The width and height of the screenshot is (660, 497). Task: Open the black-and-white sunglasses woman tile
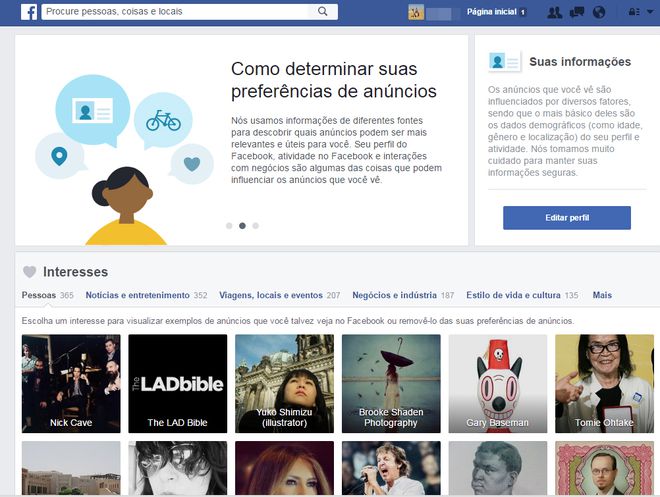pos(178,468)
